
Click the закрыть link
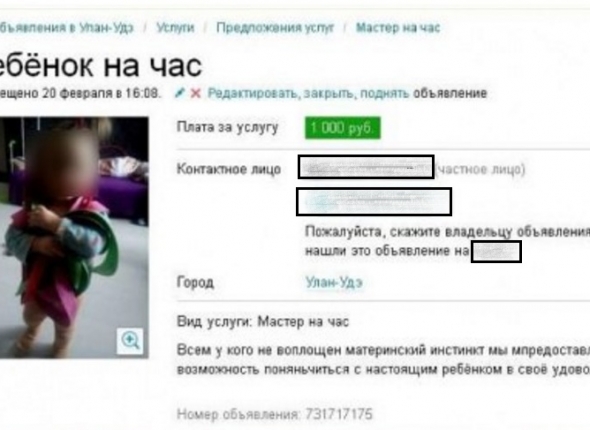coord(328,93)
